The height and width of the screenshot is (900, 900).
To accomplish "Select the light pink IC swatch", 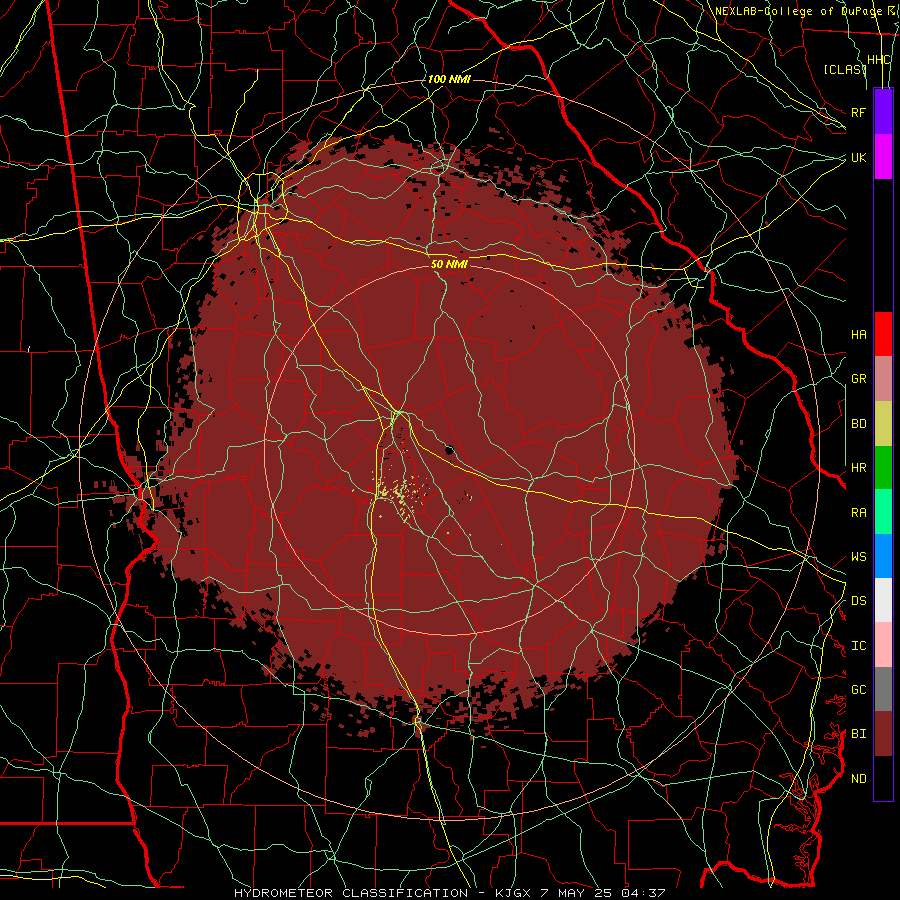I will pyautogui.click(x=883, y=645).
